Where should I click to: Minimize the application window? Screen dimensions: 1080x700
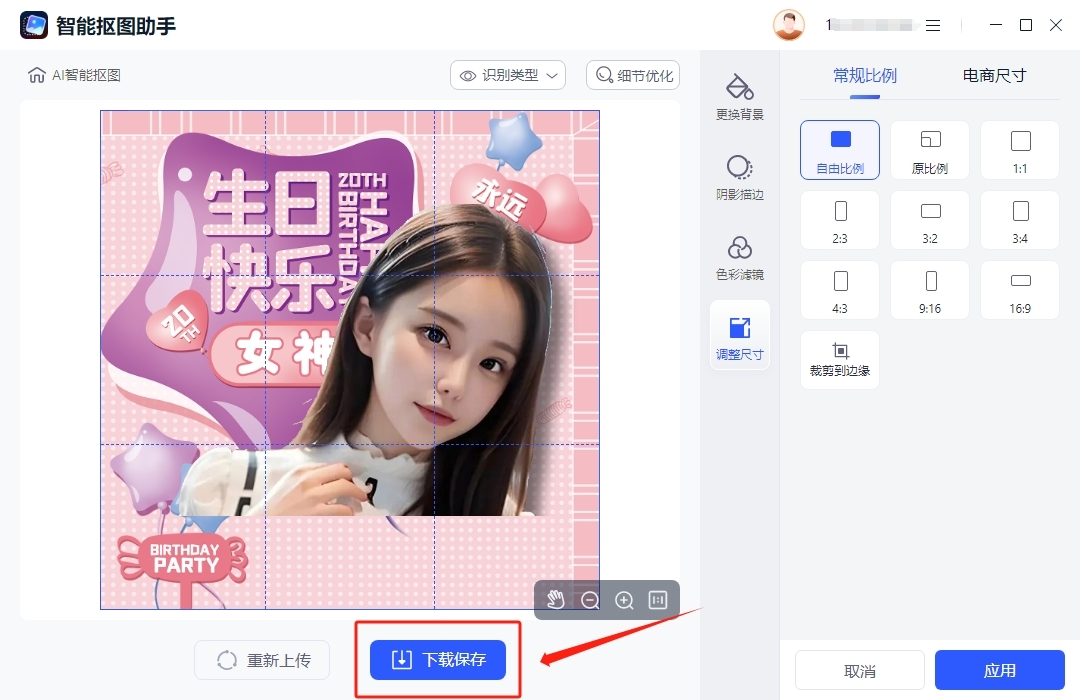pos(995,25)
